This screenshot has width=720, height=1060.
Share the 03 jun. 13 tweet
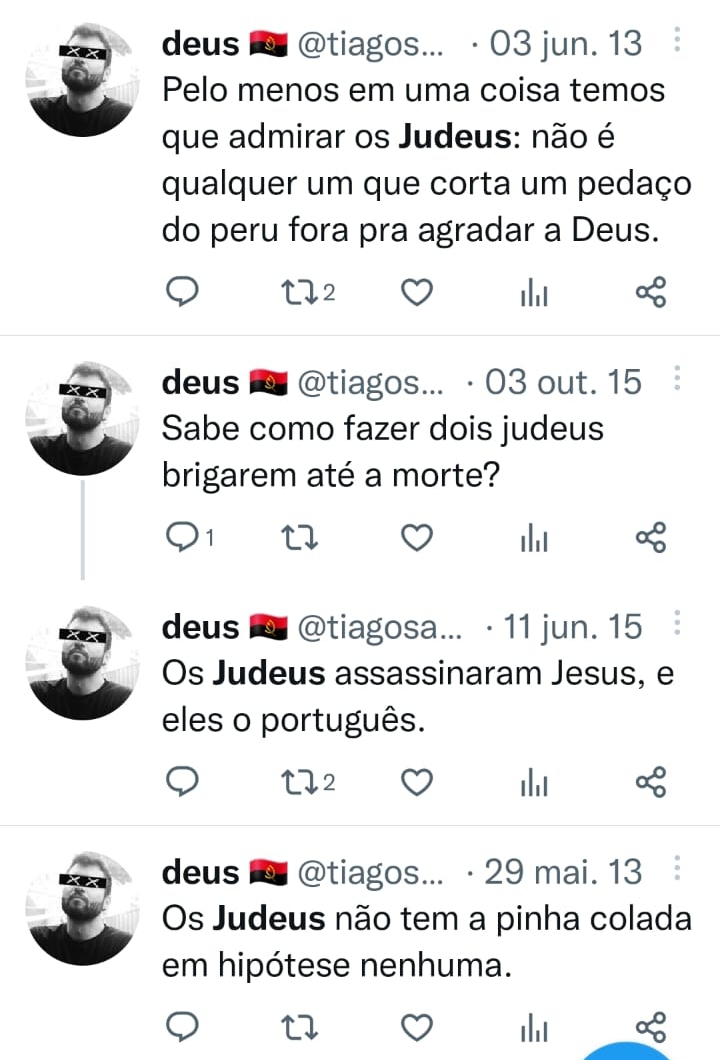point(651,293)
